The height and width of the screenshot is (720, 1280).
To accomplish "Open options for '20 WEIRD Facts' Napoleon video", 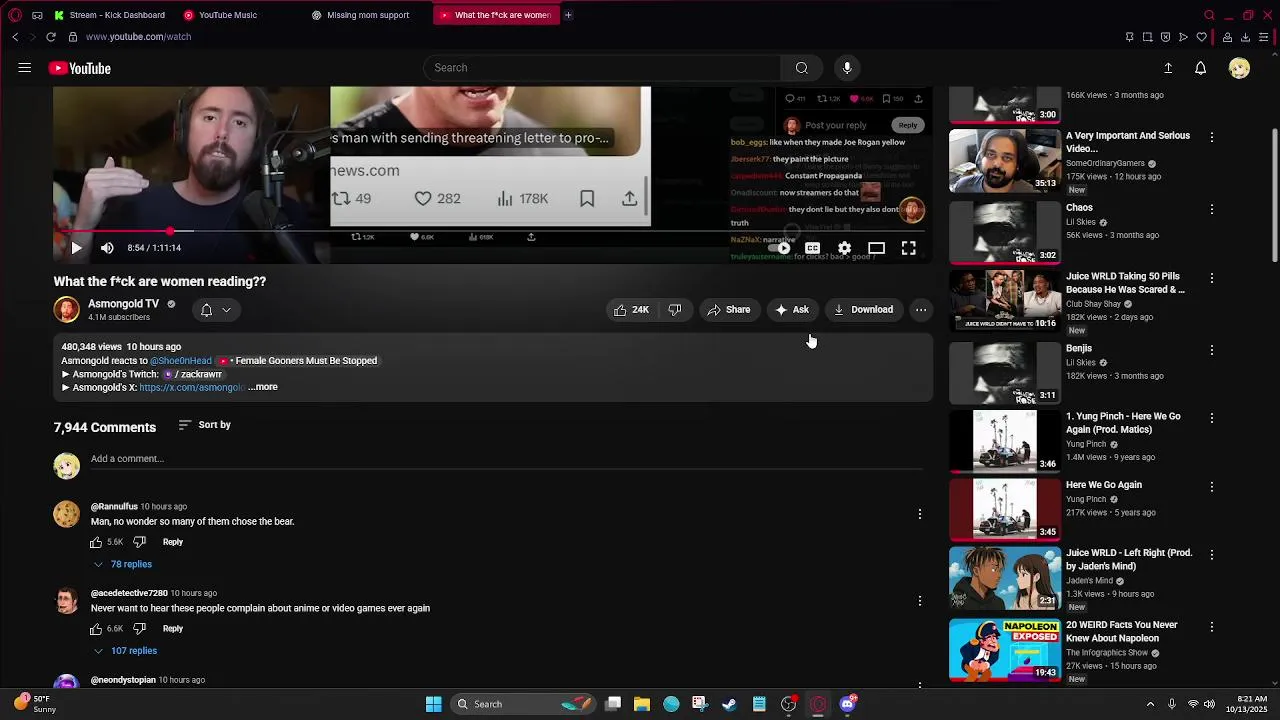I will (1212, 627).
